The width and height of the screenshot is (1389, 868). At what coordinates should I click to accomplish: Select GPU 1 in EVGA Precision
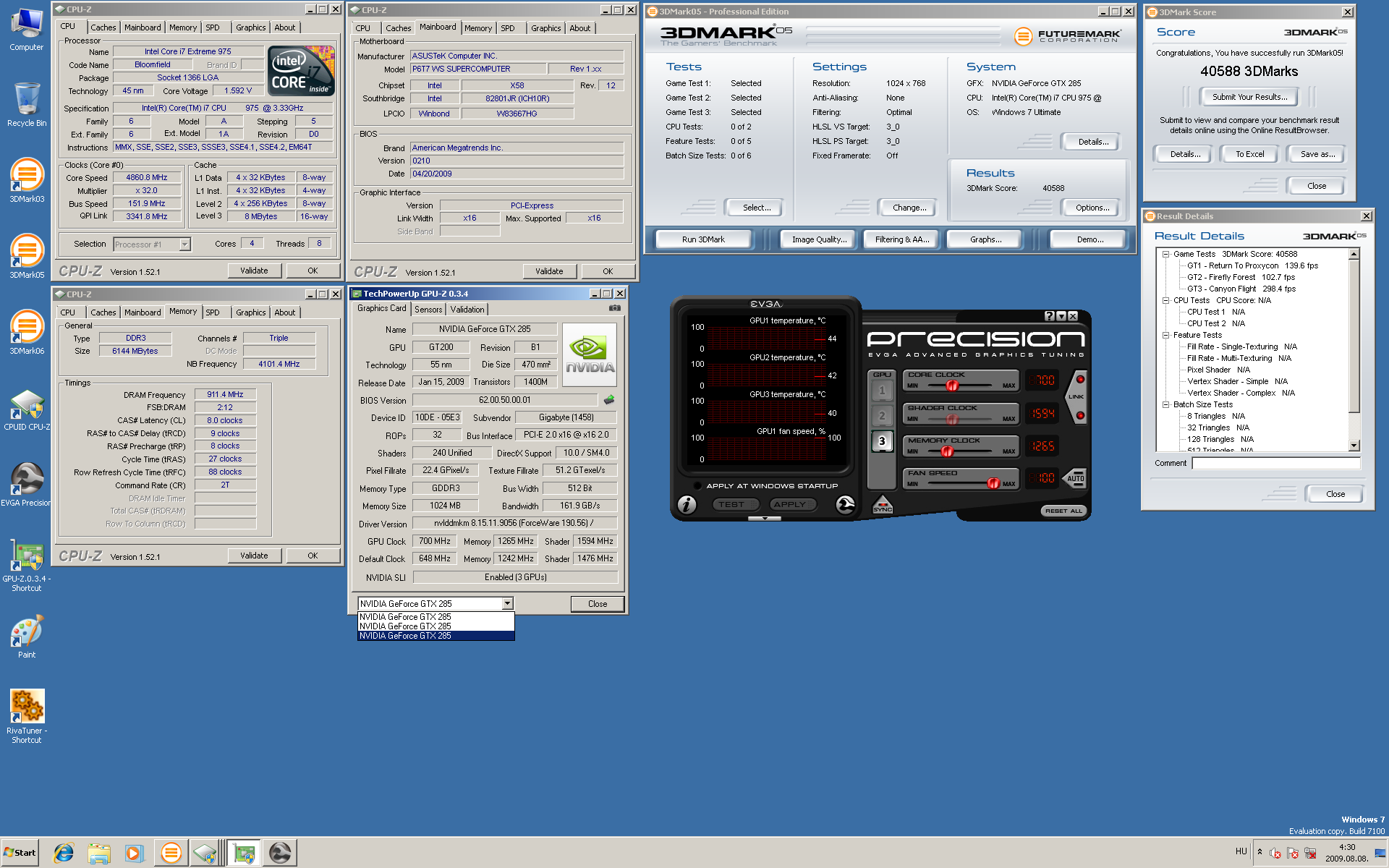[x=882, y=391]
